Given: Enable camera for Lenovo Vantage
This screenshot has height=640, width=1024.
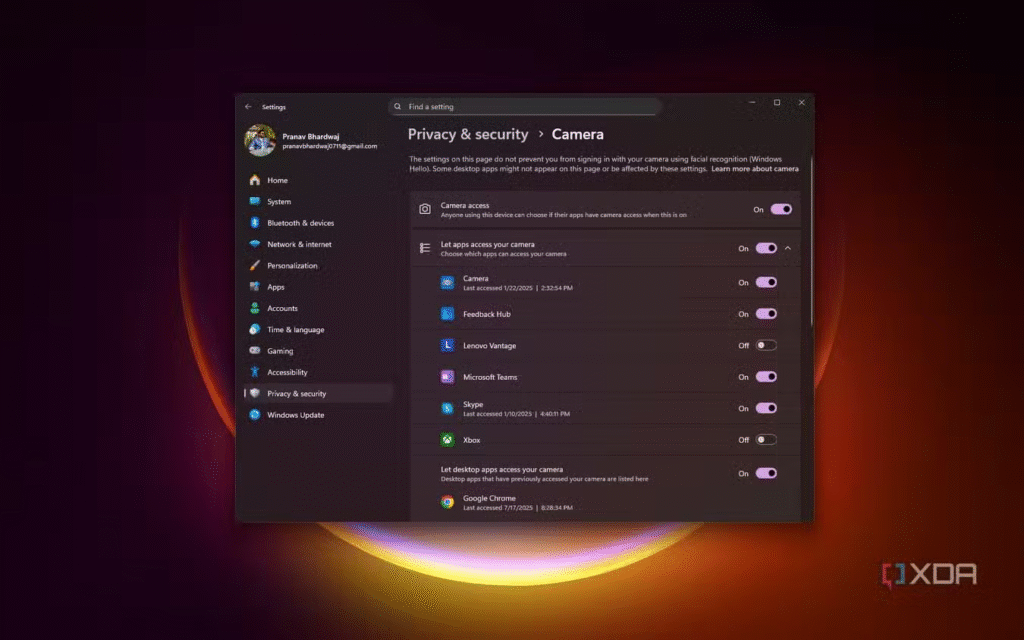Looking at the screenshot, I should coord(766,346).
